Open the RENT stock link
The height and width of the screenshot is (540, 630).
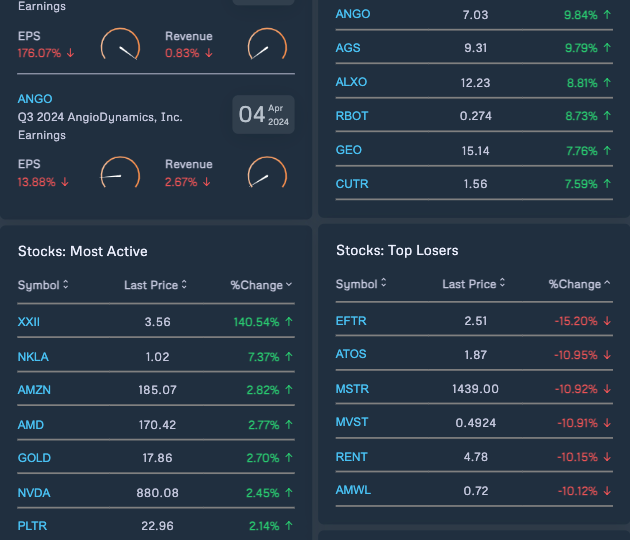click(352, 457)
